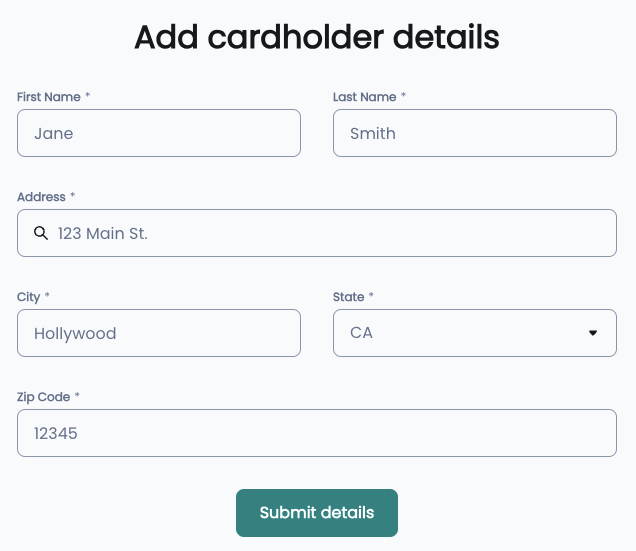This screenshot has height=551, width=636.
Task: Click the Zip Code label text
Action: tap(43, 397)
